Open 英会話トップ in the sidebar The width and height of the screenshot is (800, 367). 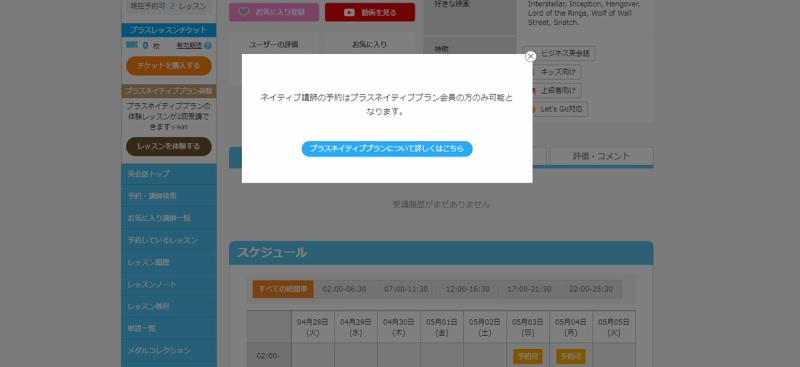coord(169,174)
